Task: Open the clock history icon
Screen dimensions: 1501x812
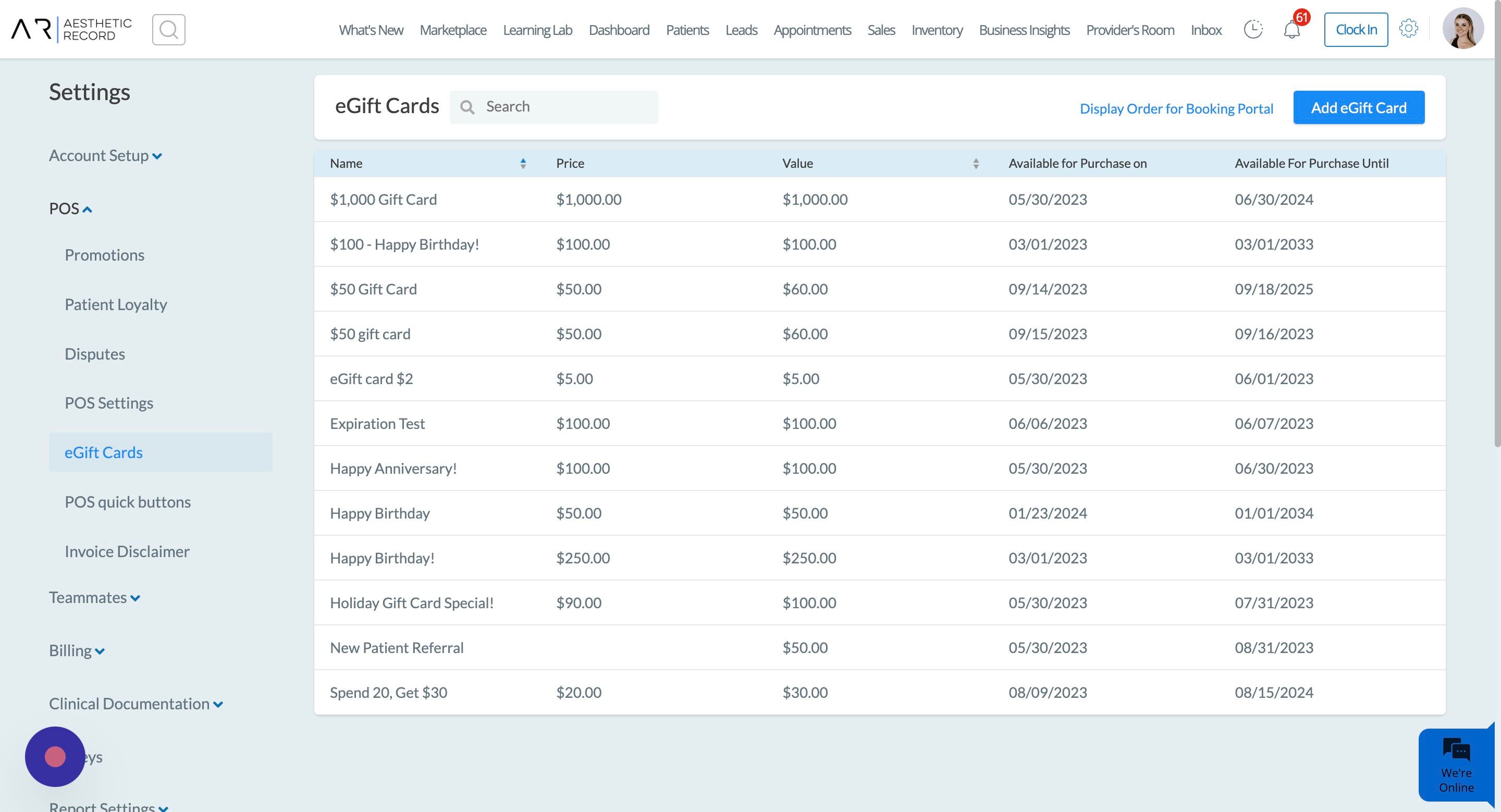Action: (1253, 29)
